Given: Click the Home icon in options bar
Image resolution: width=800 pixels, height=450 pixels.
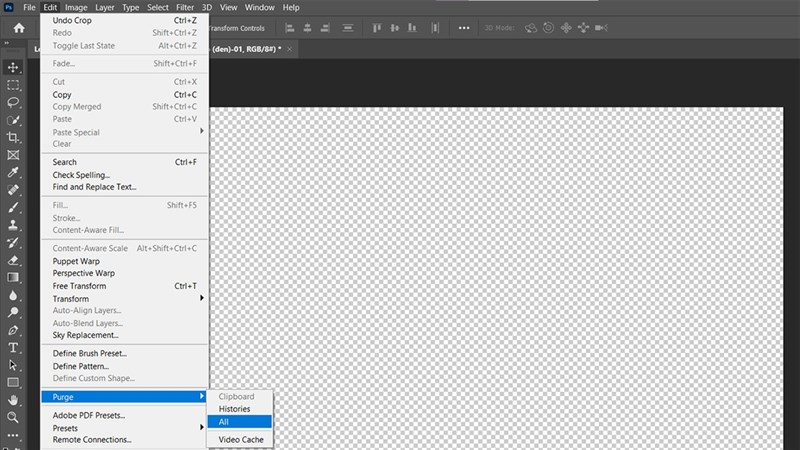Looking at the screenshot, I should (x=18, y=28).
